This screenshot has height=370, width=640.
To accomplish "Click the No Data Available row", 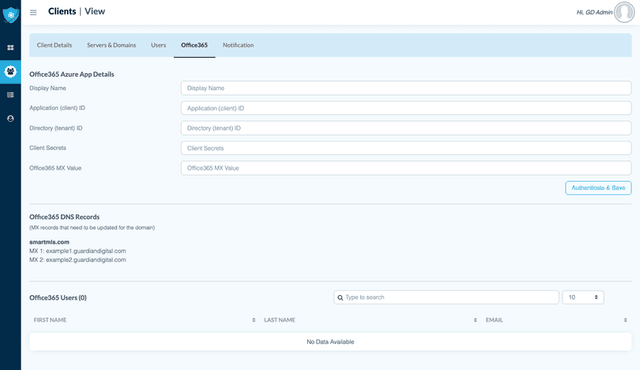I will tap(330, 342).
